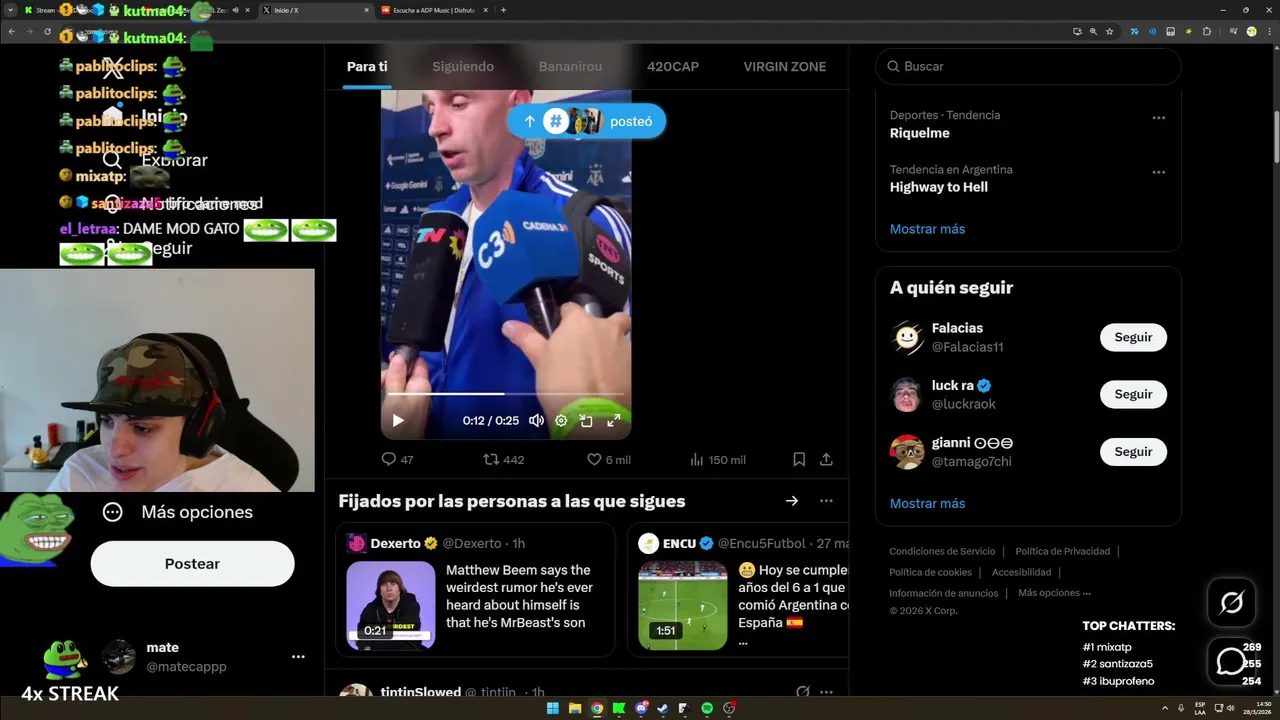Open options for Highway to Hell trend
The image size is (1280, 720).
(1158, 172)
